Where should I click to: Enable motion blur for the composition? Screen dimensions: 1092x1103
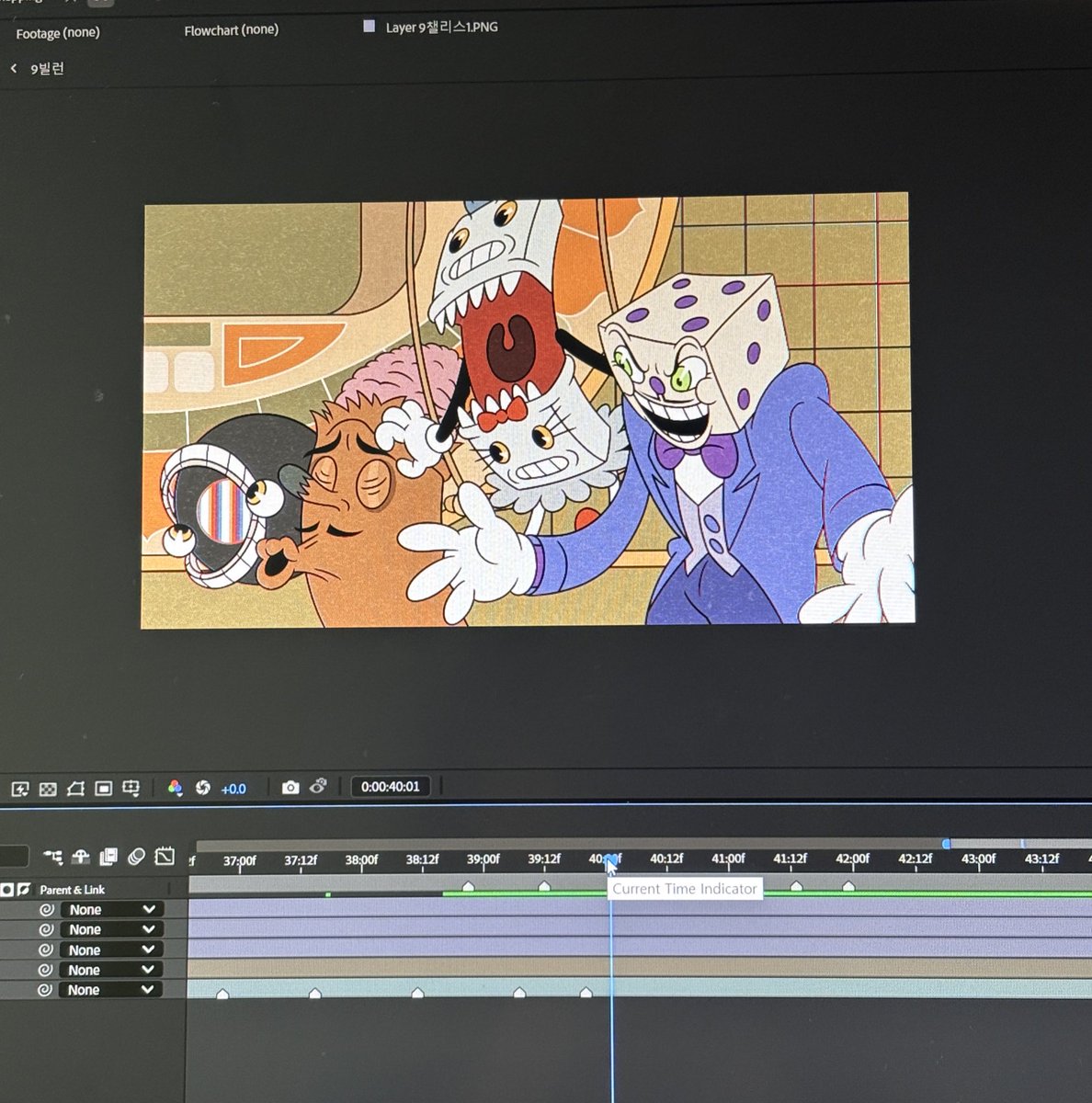click(136, 857)
